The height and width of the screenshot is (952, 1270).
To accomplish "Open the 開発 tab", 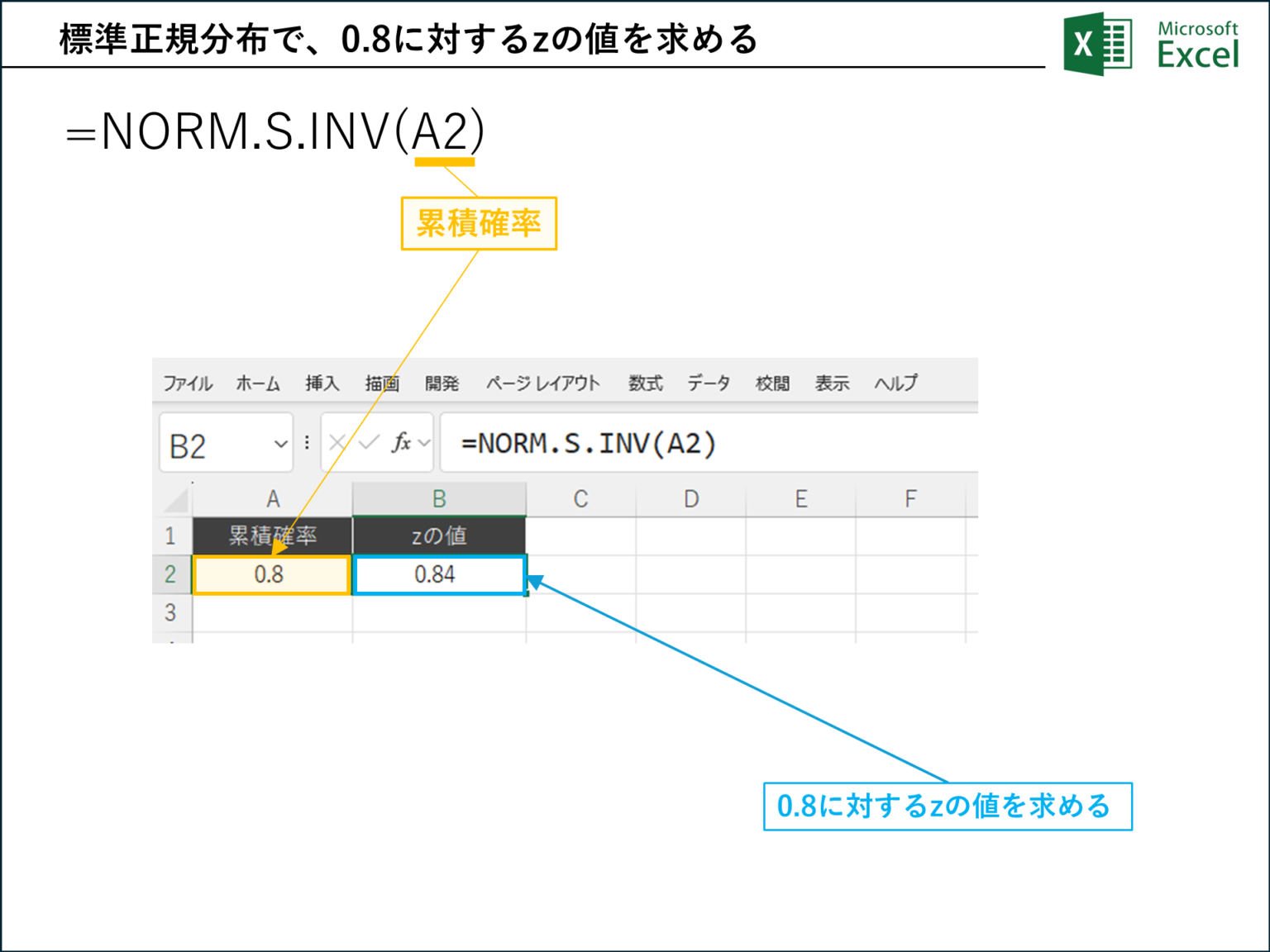I will pyautogui.click(x=442, y=383).
